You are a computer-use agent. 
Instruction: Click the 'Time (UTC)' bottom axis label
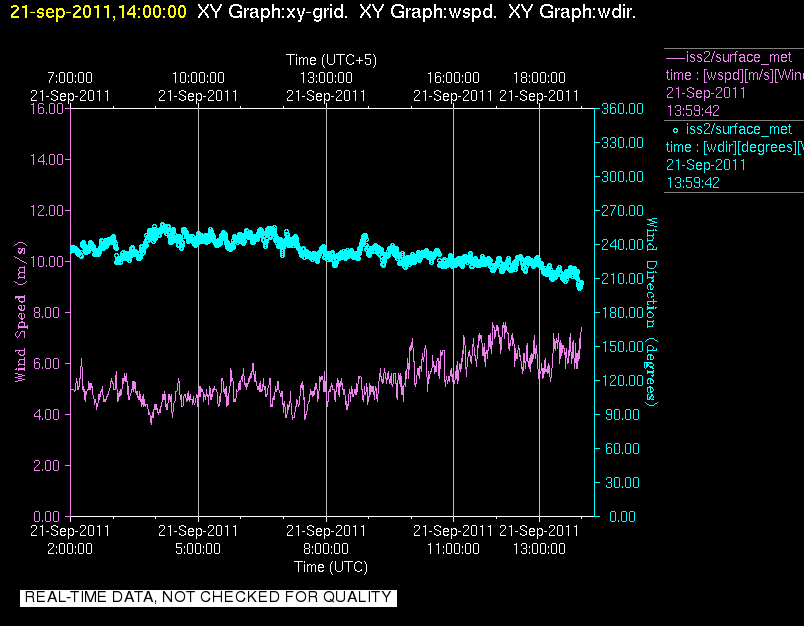pos(331,567)
